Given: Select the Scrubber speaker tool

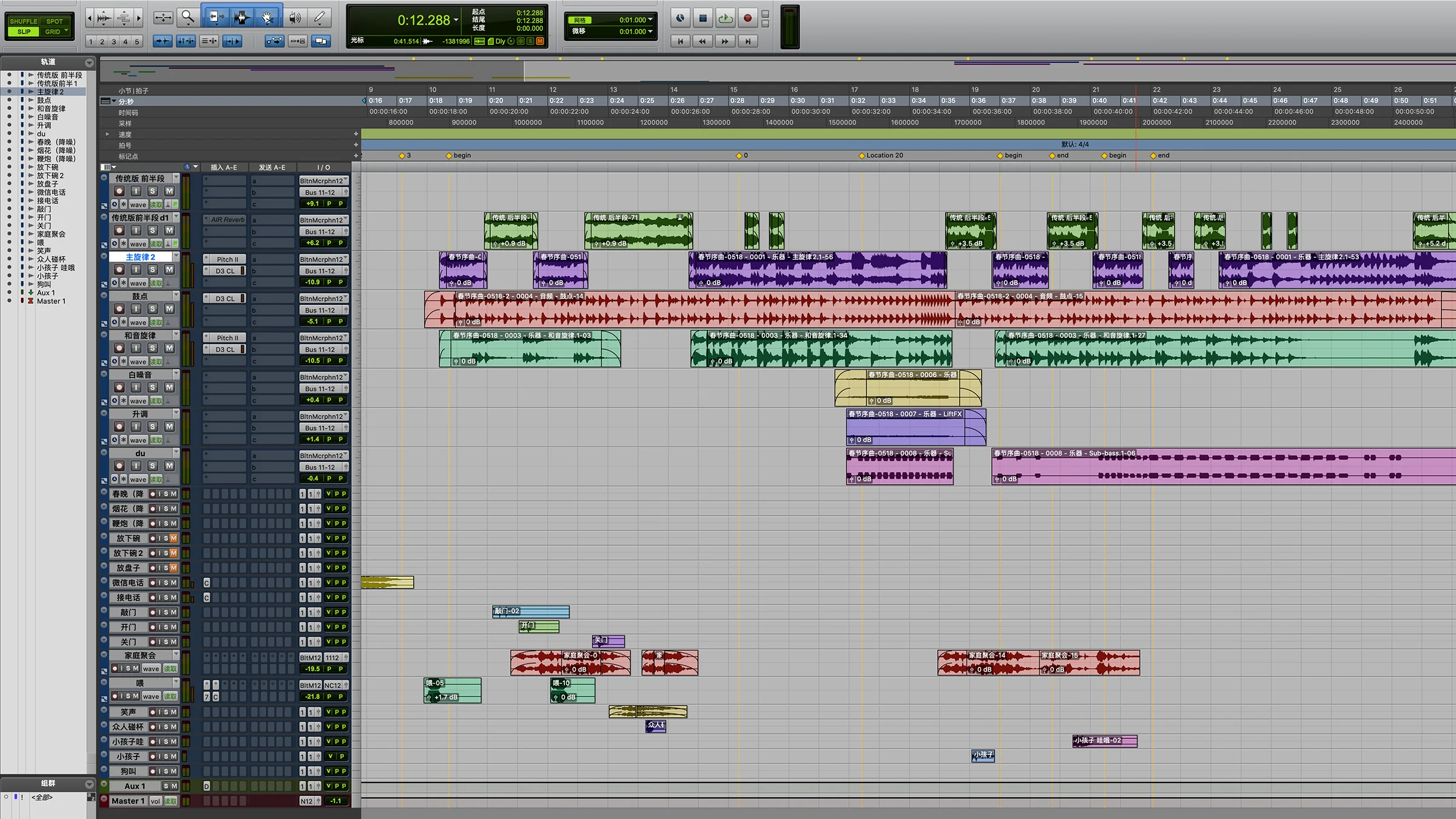Looking at the screenshot, I should (294, 18).
